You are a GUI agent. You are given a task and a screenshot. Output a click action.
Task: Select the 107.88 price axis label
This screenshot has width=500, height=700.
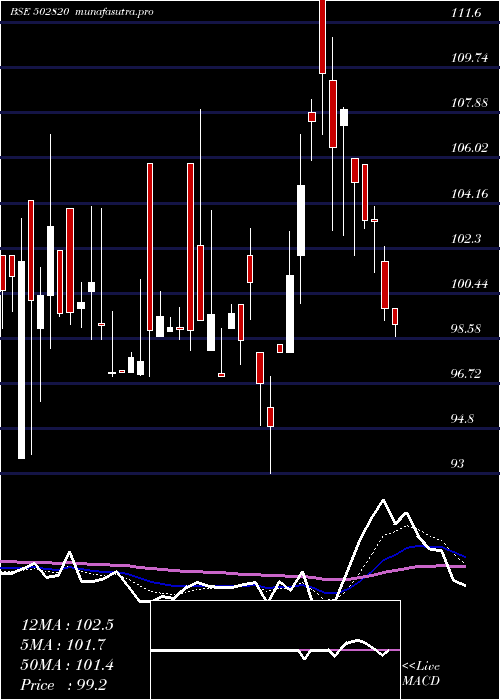coord(470,103)
